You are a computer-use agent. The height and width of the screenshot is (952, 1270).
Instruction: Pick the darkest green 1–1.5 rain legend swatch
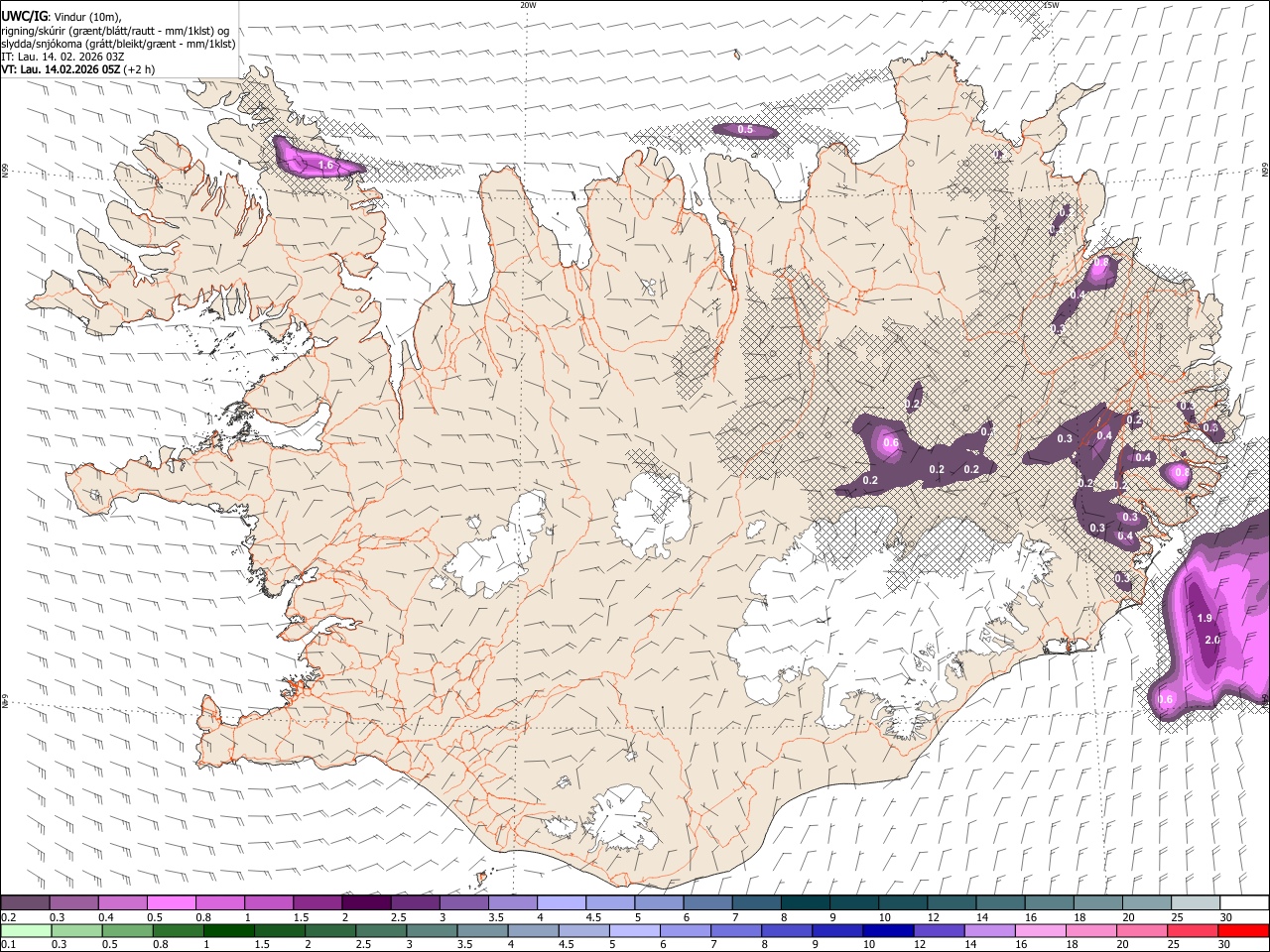(x=228, y=931)
